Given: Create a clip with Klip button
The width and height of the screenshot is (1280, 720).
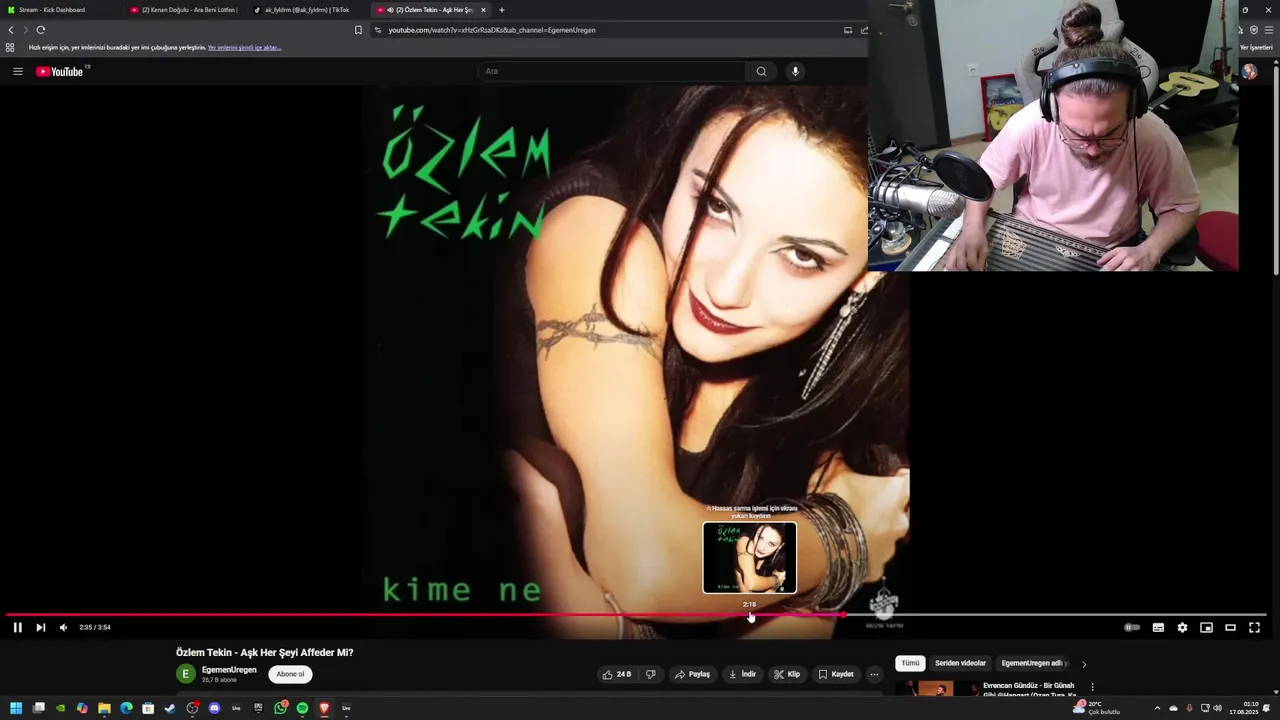Looking at the screenshot, I should (787, 674).
